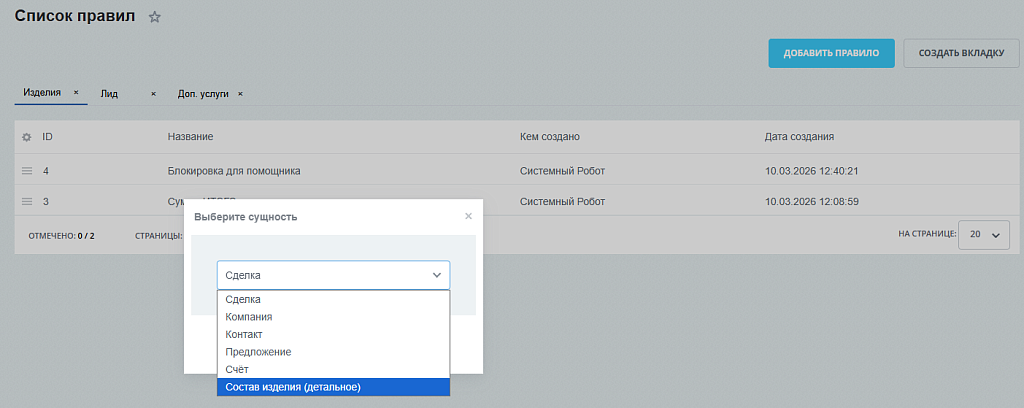1024x408 pixels.
Task: Grab the drag handle of row 4
Action: click(x=27, y=171)
